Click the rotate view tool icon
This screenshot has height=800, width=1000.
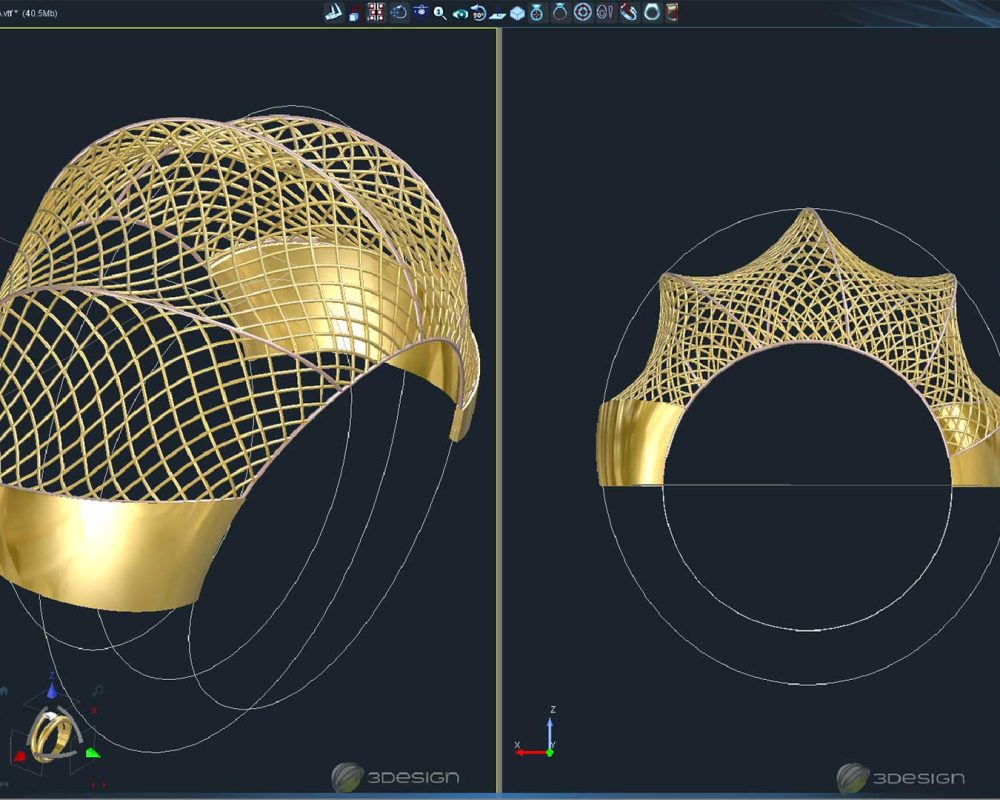pos(400,13)
